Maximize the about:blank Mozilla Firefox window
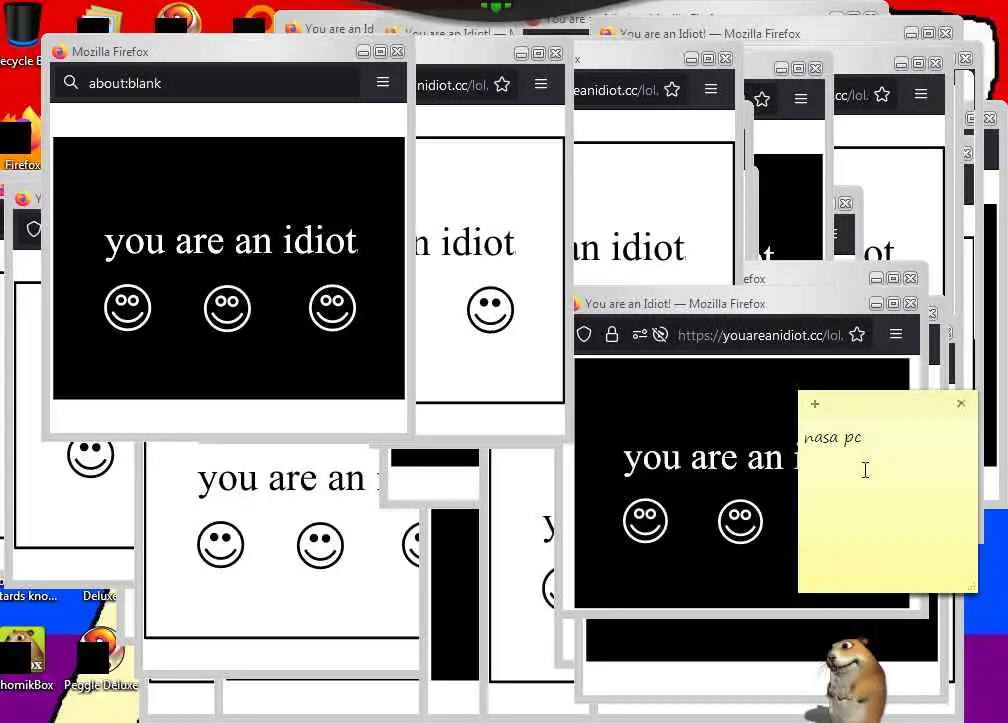1008x723 pixels. pos(381,51)
